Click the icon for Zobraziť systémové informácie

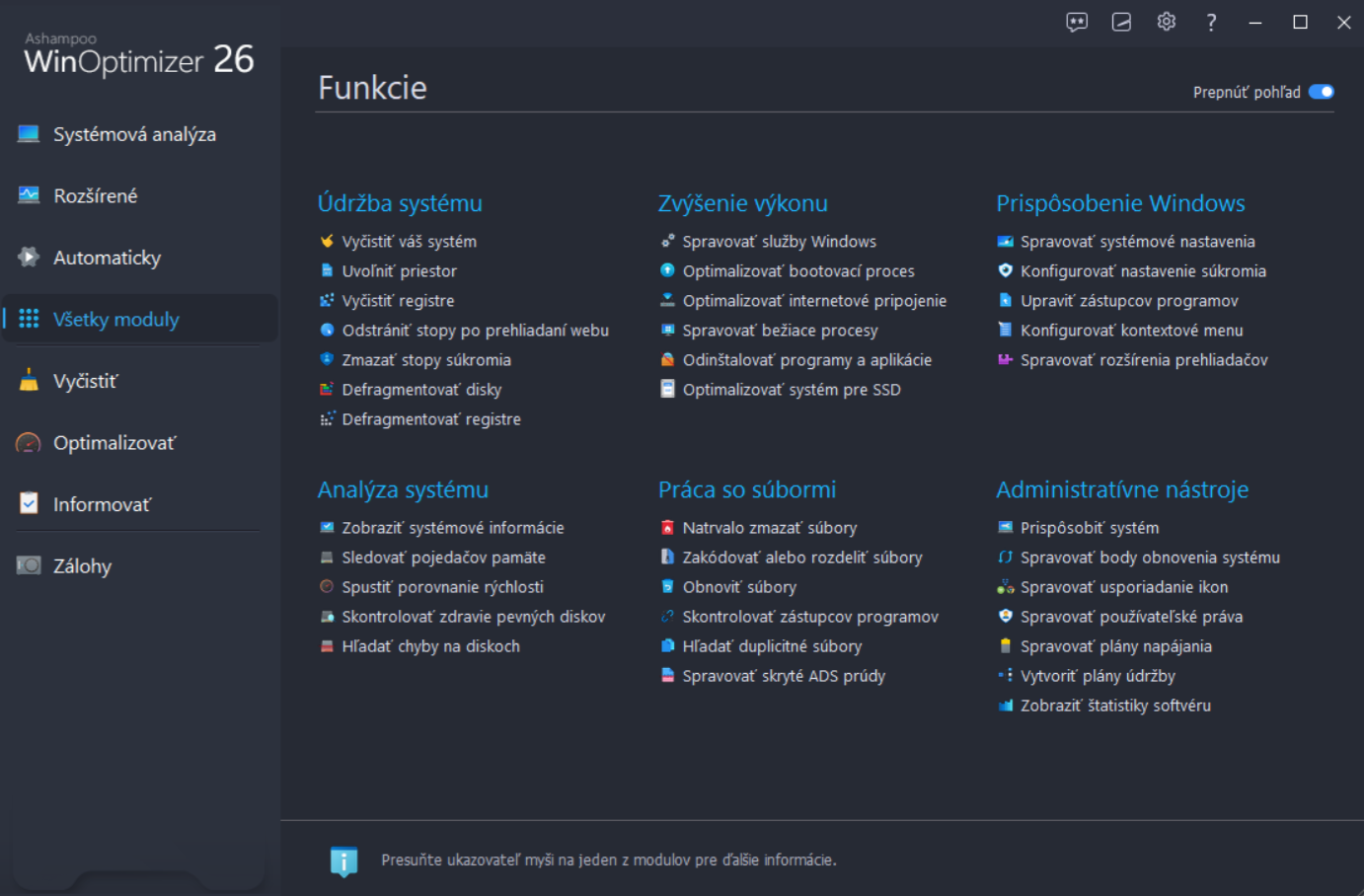pyautogui.click(x=327, y=528)
